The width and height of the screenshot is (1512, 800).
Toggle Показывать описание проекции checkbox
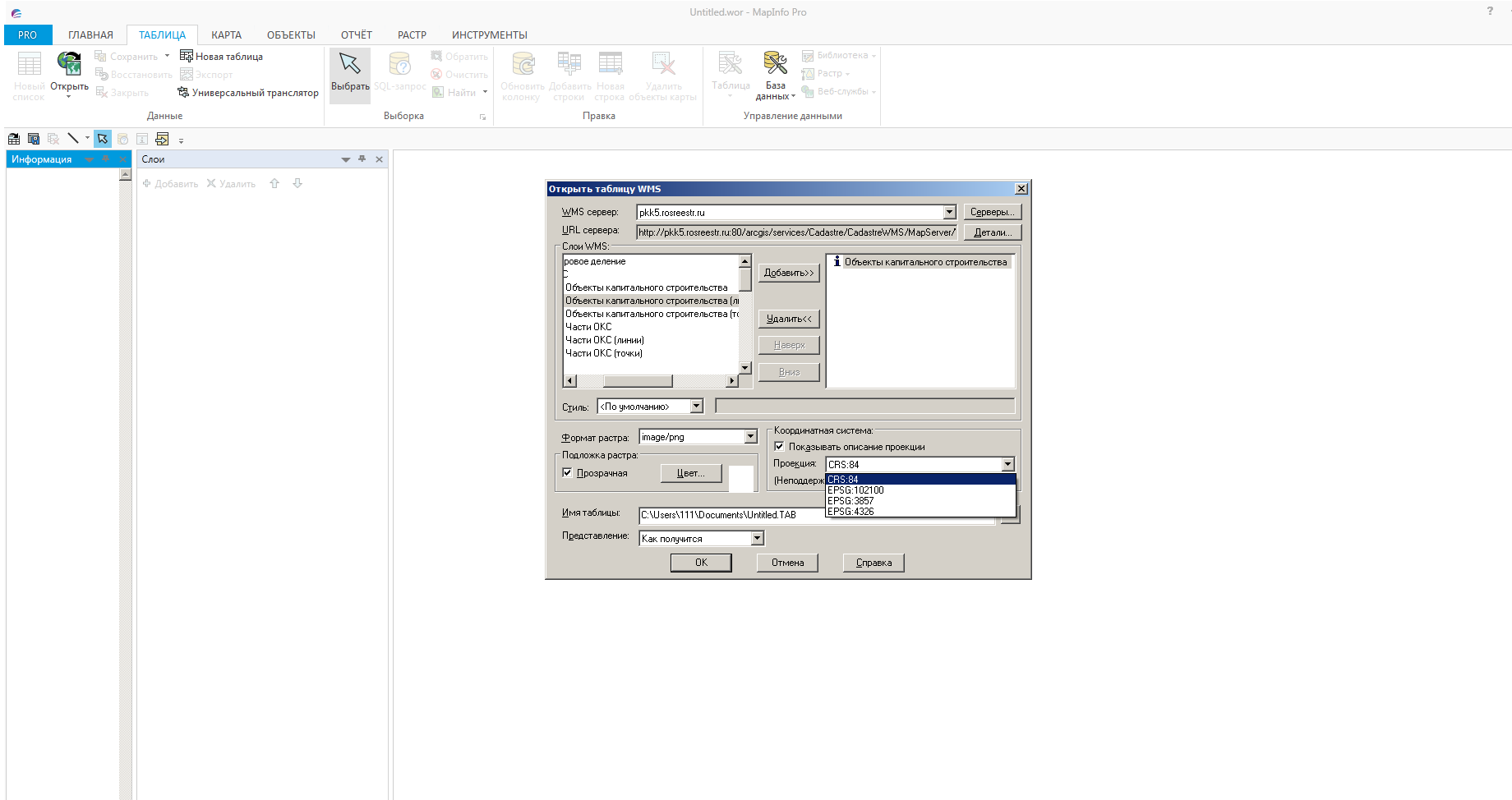780,447
